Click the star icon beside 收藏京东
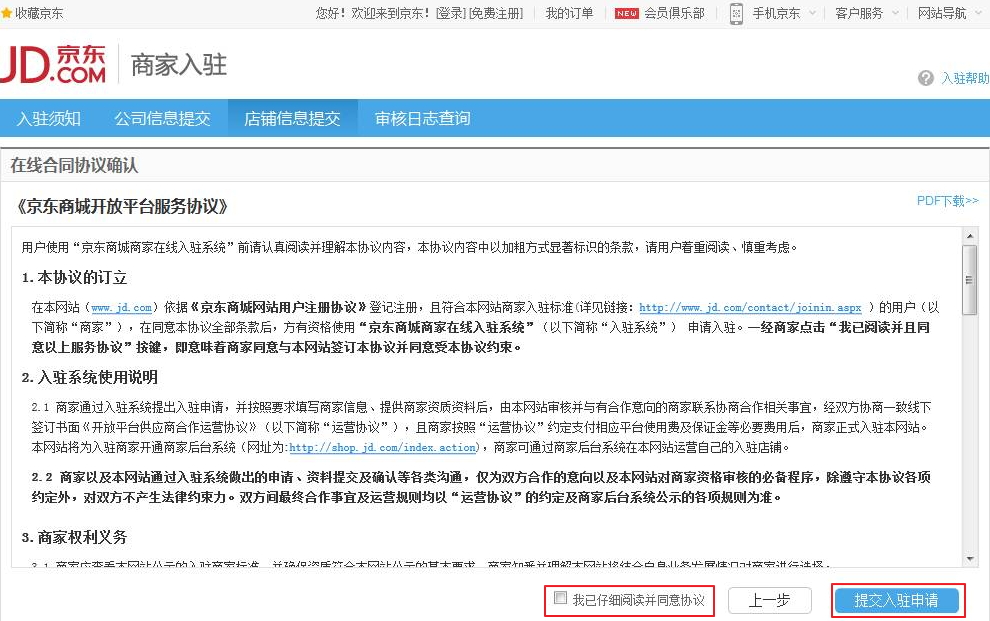The width and height of the screenshot is (990, 621). [6, 13]
